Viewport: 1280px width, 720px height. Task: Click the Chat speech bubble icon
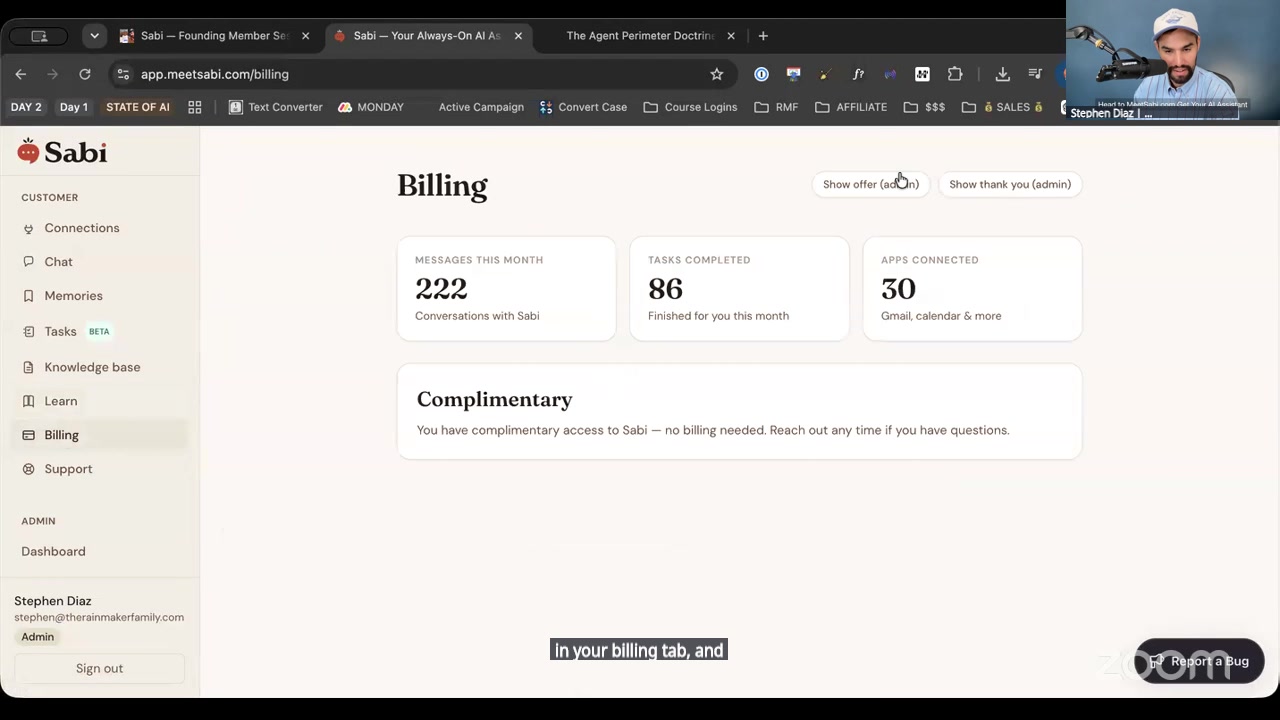(x=28, y=262)
